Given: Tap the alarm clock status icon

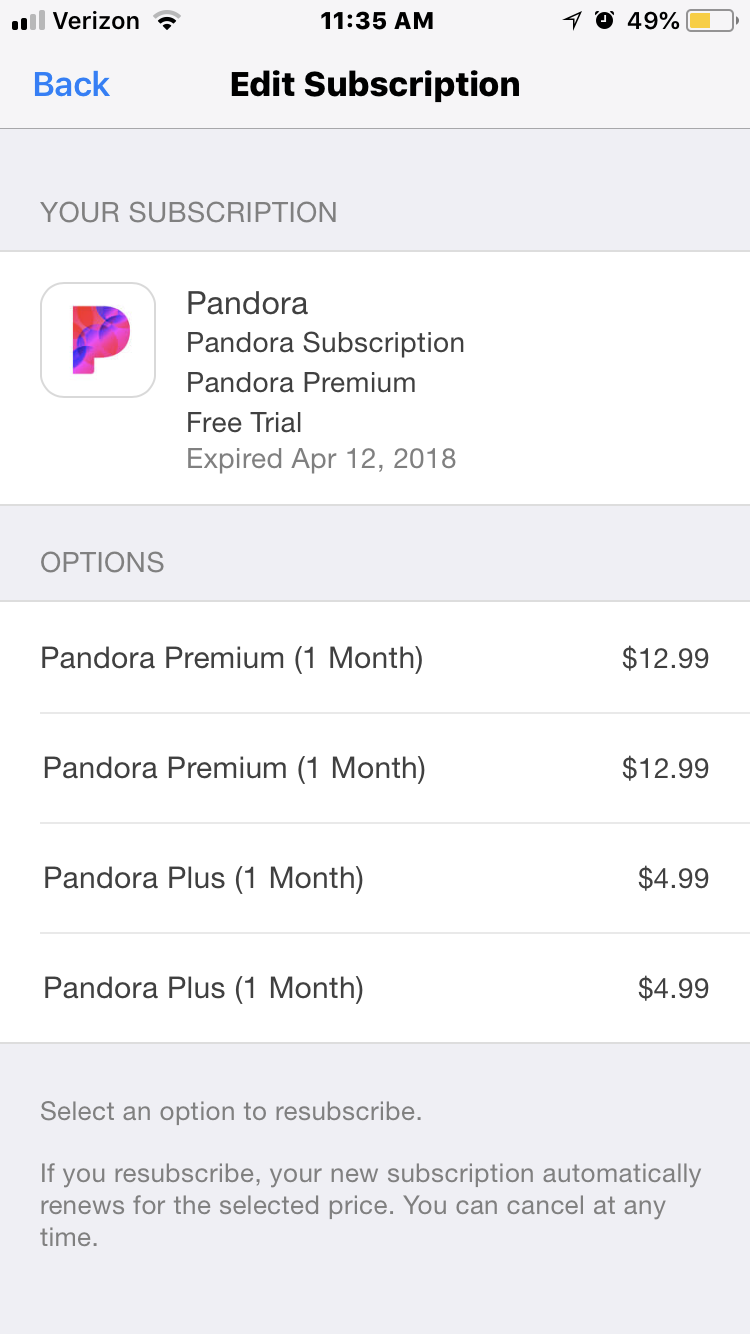Looking at the screenshot, I should point(604,21).
